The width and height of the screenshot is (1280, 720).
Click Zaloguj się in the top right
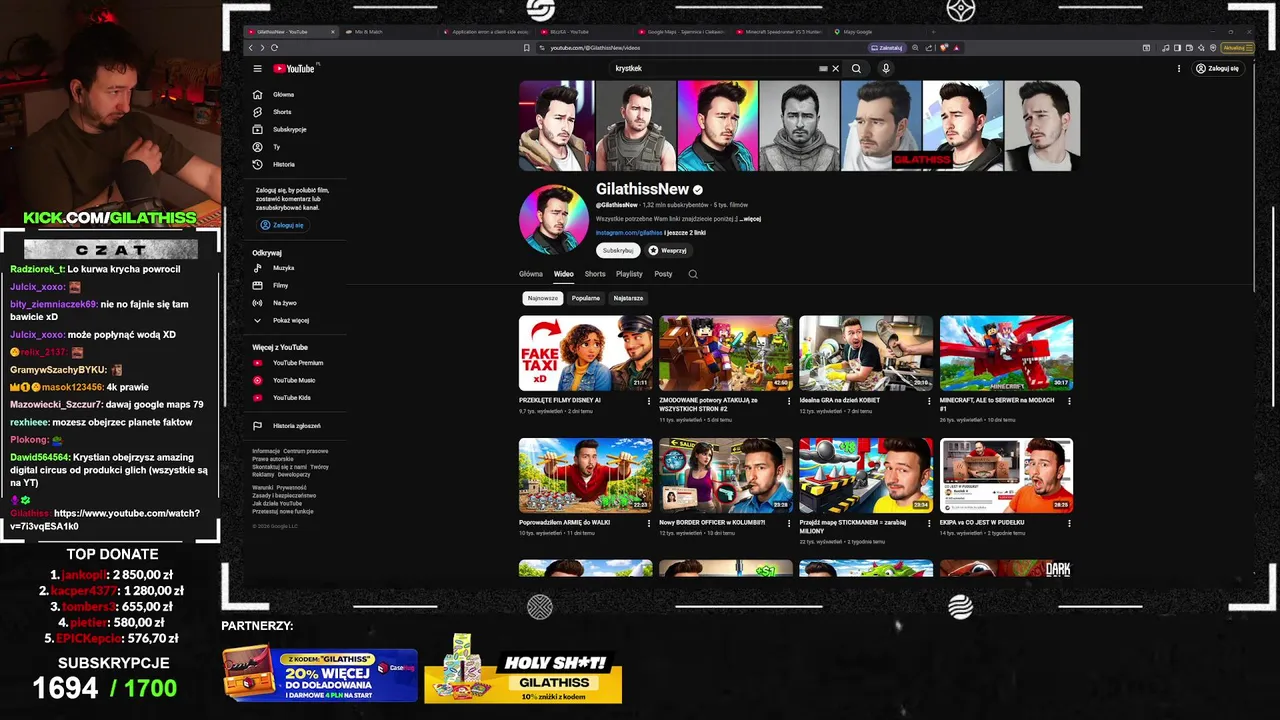[1218, 69]
